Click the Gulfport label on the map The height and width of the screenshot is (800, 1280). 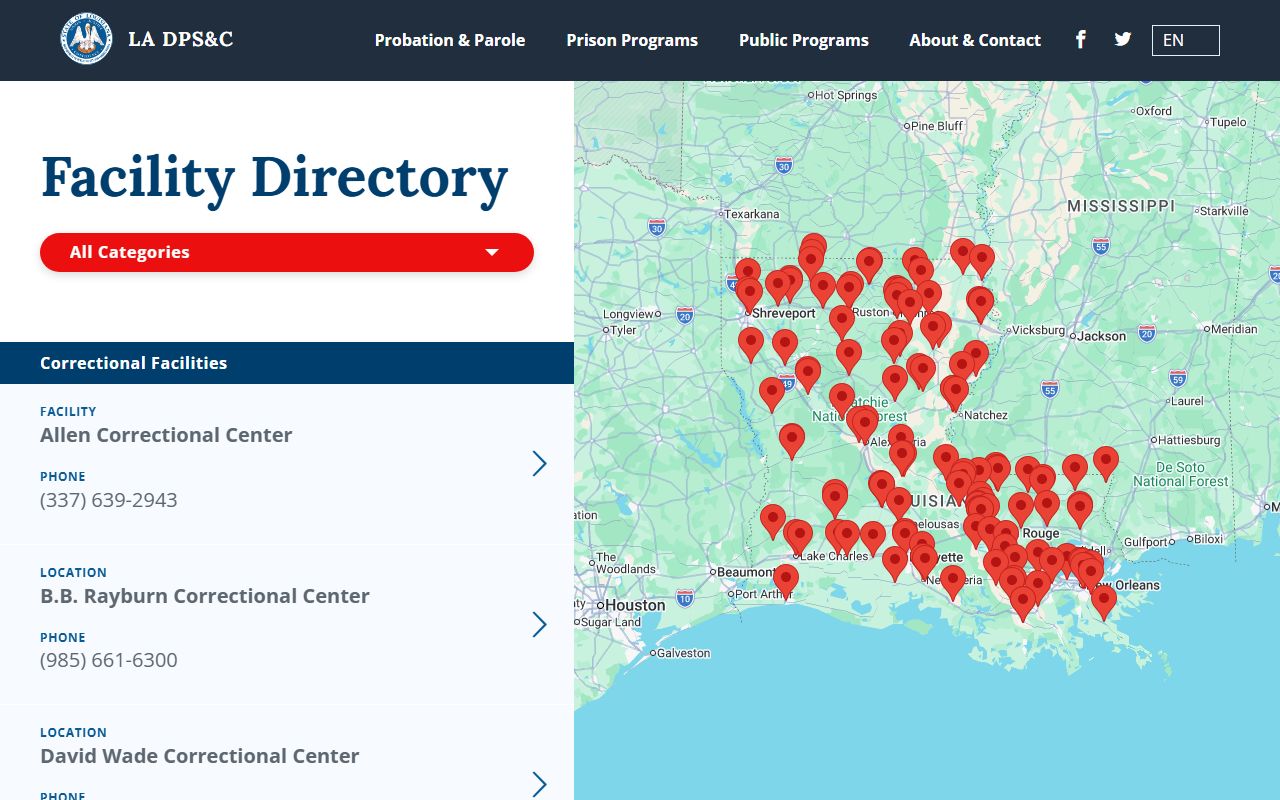click(1146, 542)
